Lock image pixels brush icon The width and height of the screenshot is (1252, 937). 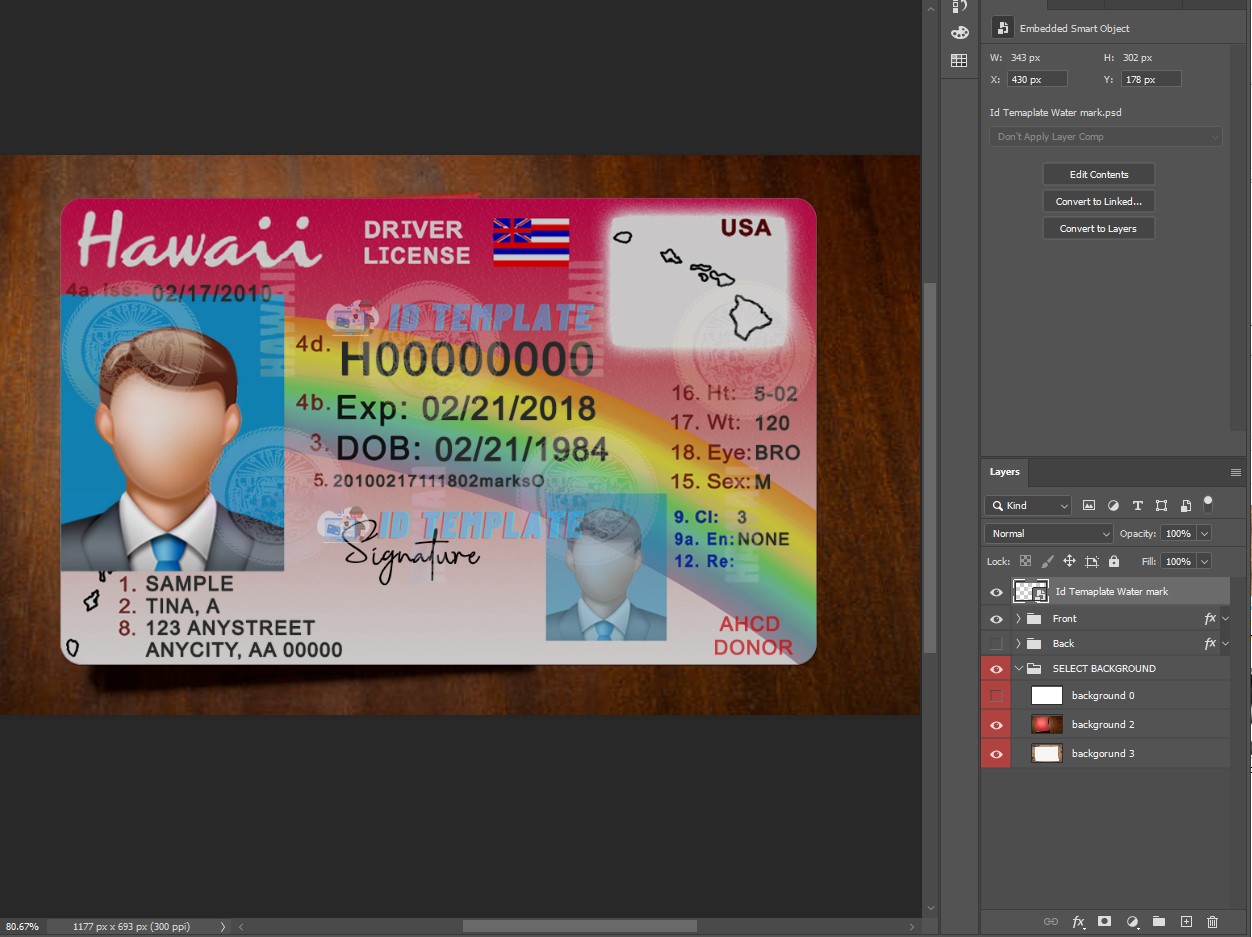coord(1047,562)
